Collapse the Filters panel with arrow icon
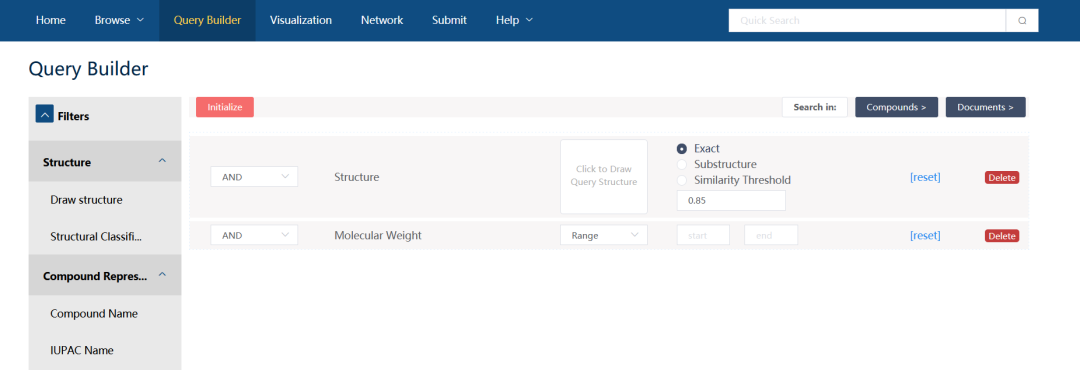 coord(44,114)
